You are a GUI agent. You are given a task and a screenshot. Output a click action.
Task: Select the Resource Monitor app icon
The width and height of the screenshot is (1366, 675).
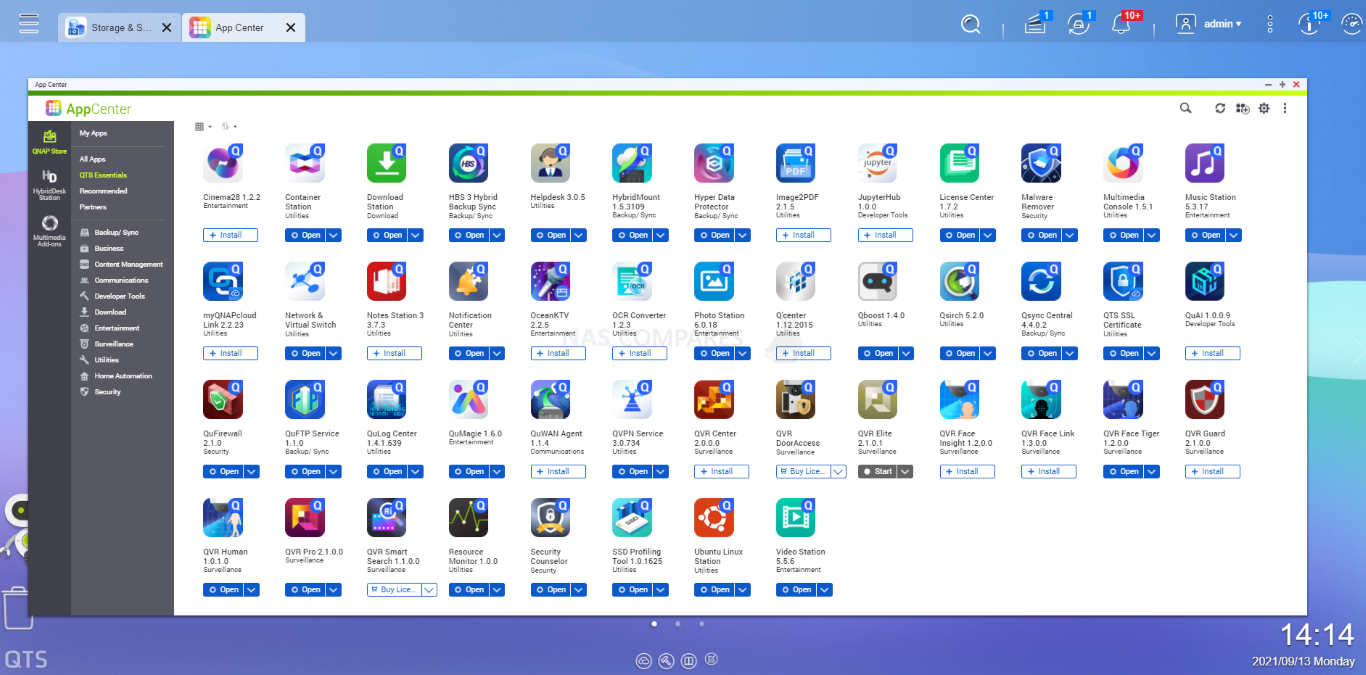click(469, 517)
